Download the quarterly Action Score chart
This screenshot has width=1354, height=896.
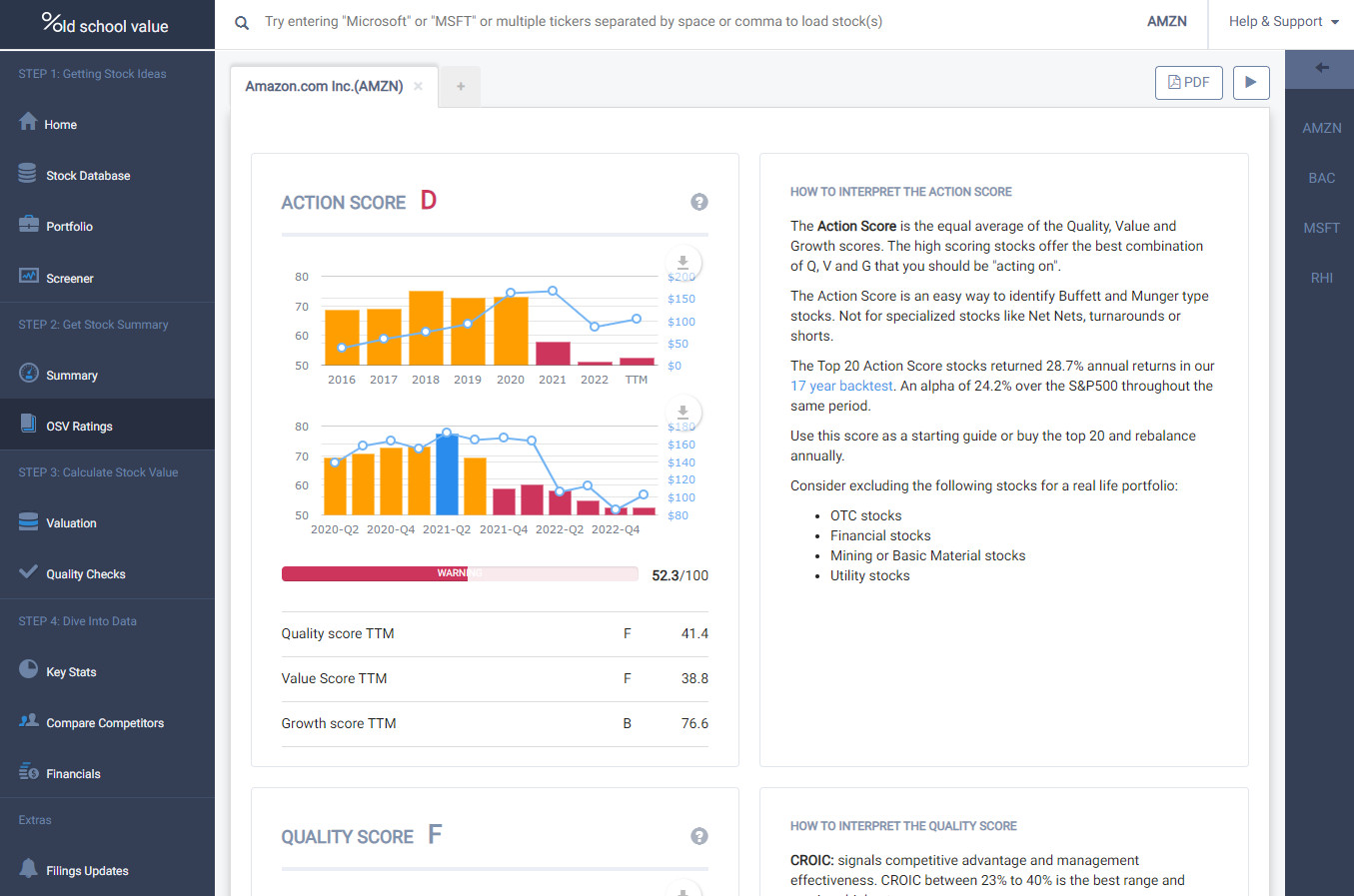(x=682, y=413)
